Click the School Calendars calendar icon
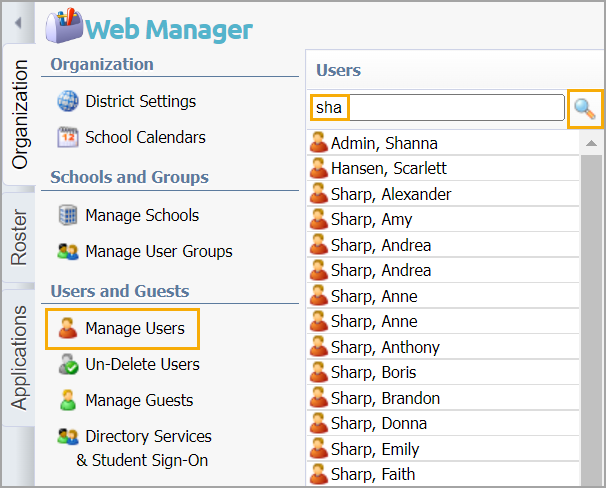This screenshot has height=488, width=606. coord(68,137)
